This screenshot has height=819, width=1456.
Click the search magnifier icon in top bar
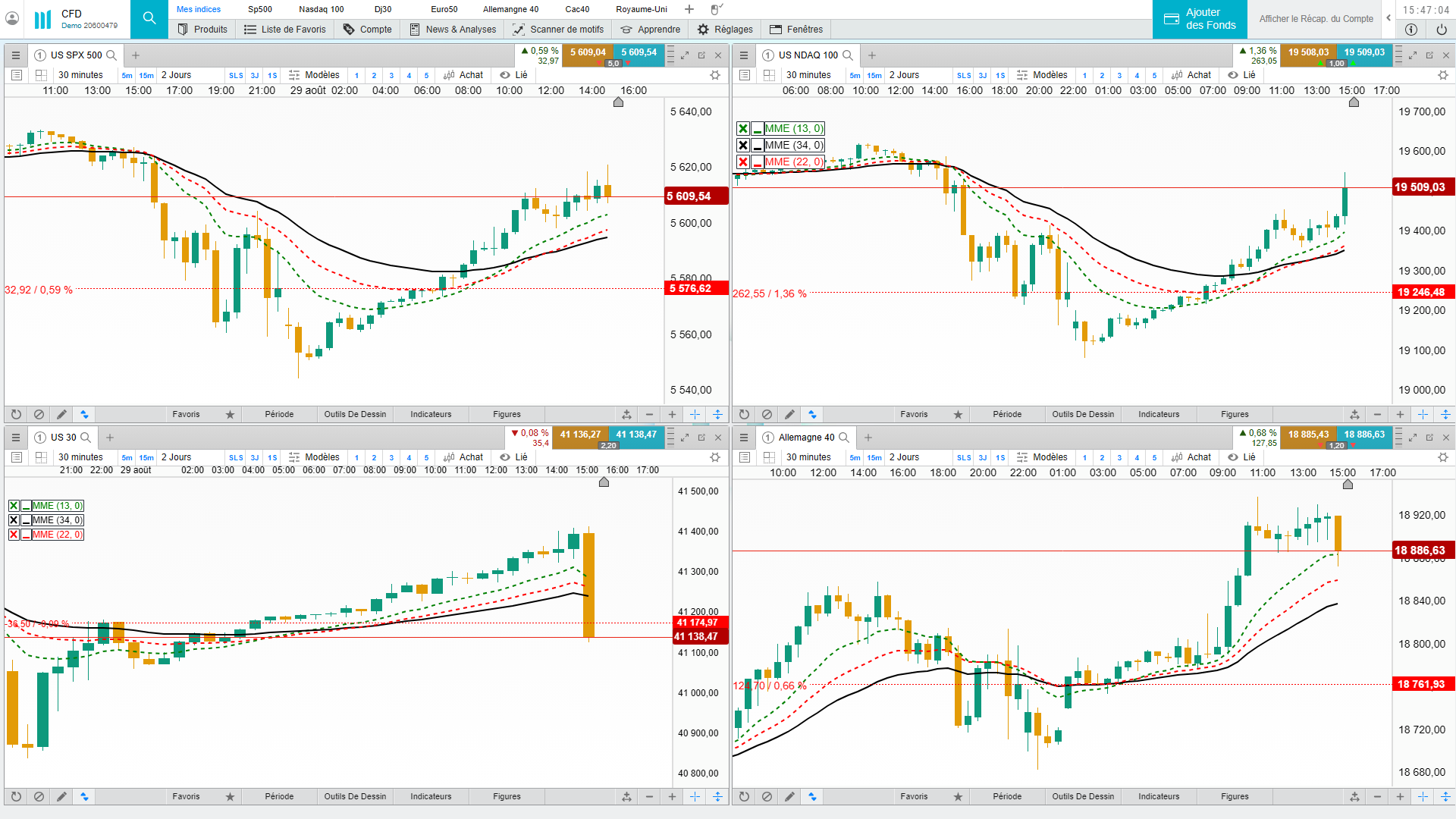(x=149, y=18)
